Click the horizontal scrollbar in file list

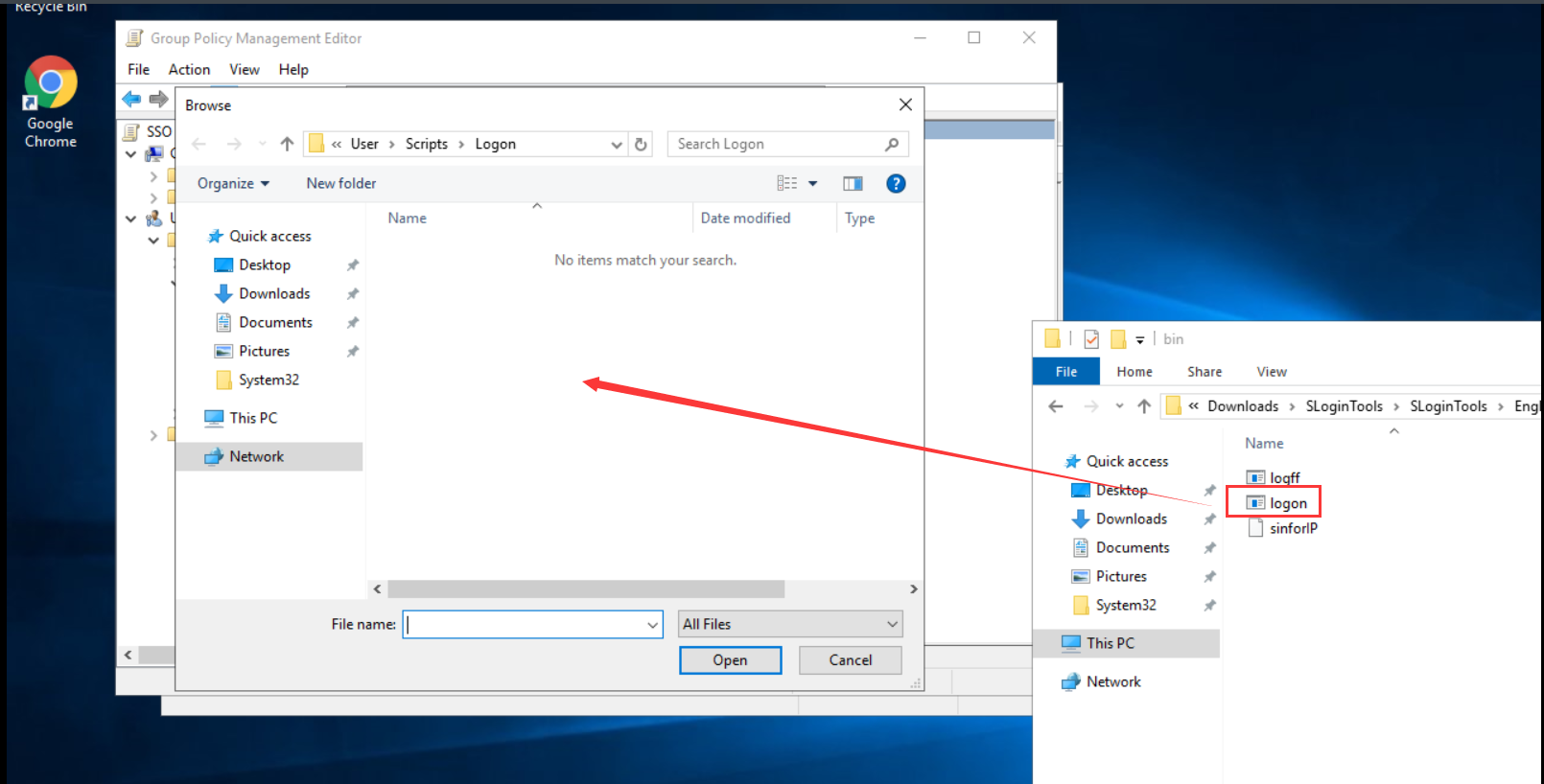tap(585, 588)
